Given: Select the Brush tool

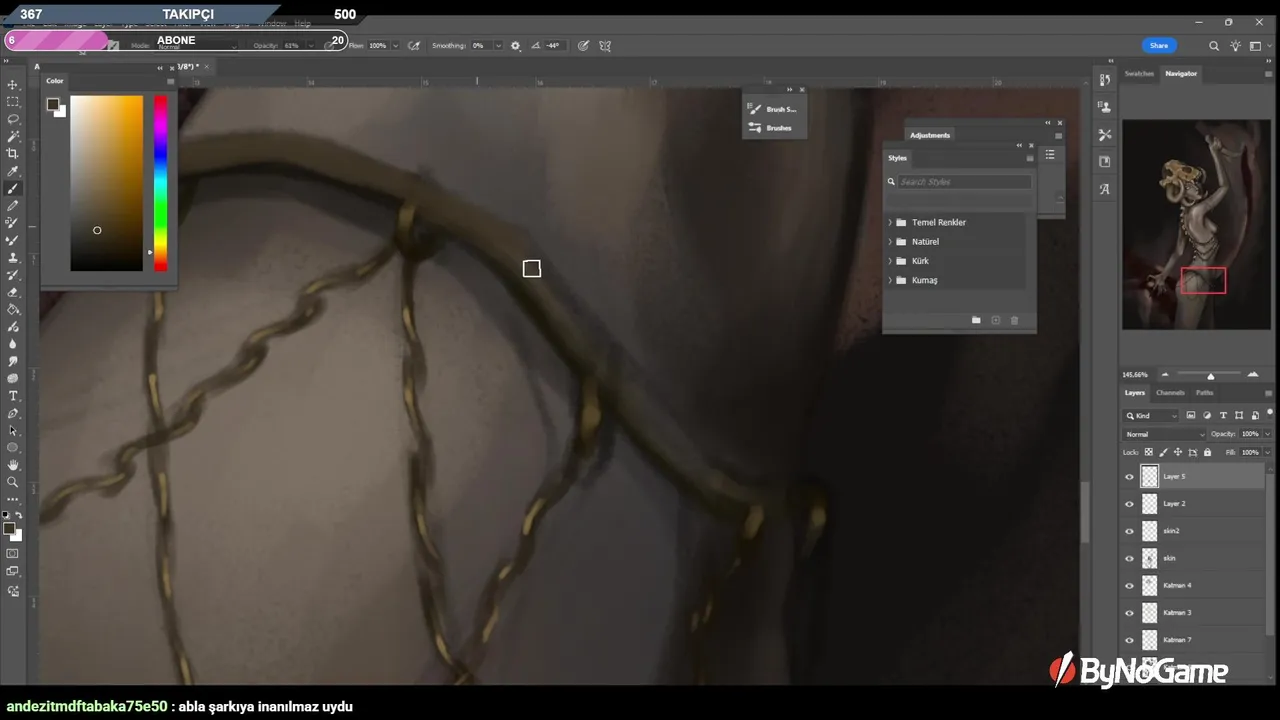Looking at the screenshot, I should (x=13, y=188).
